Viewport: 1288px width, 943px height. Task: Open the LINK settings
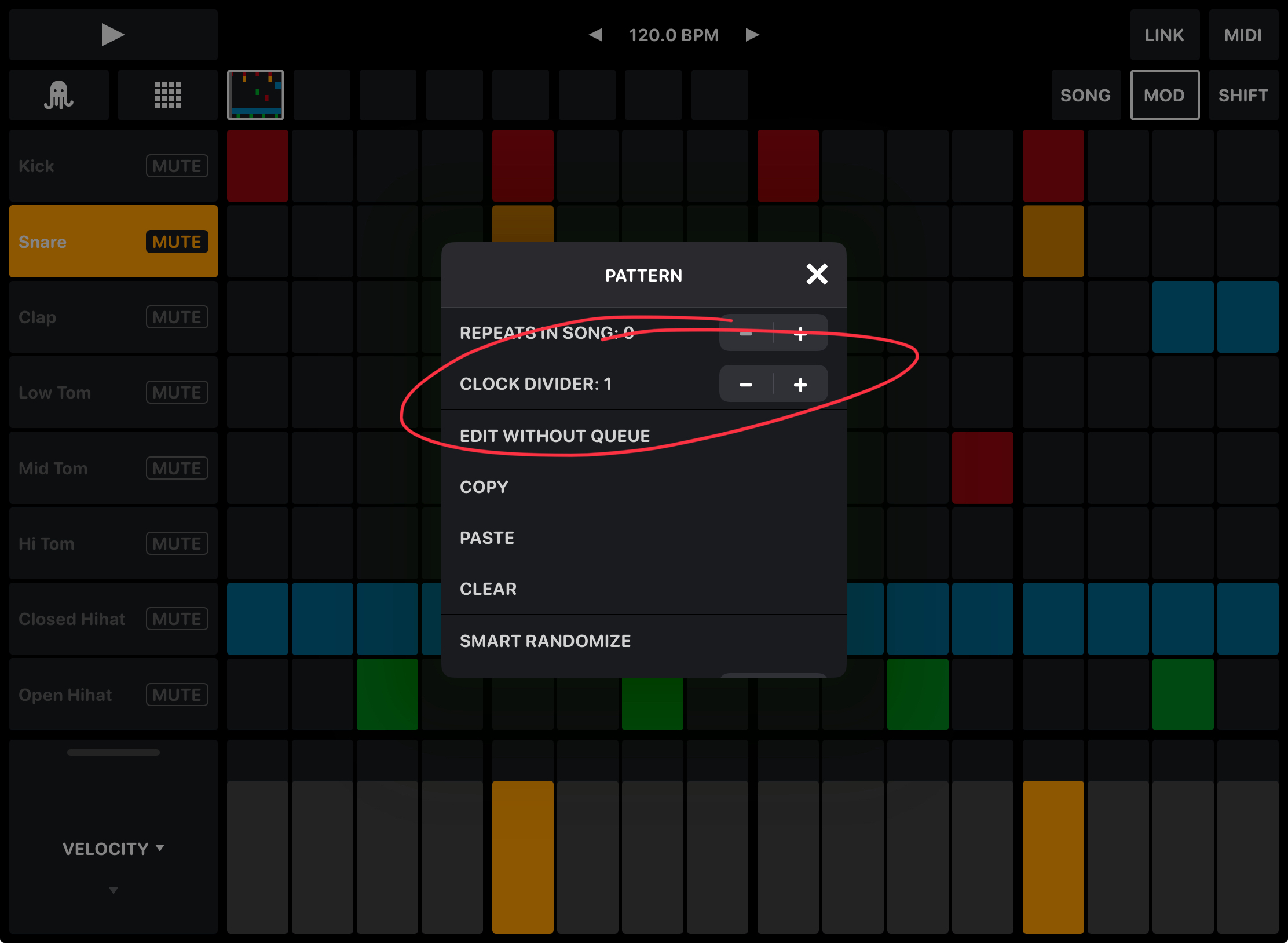1164,35
